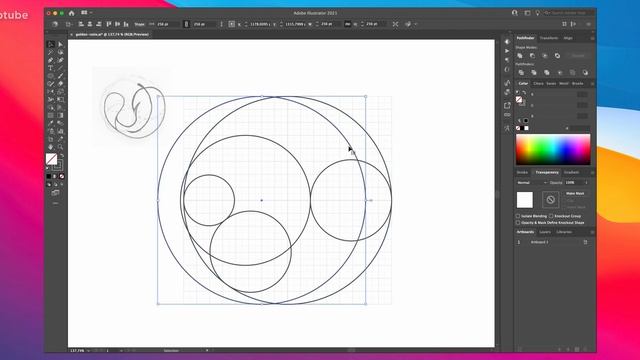Enable Isolate Blending checkbox
This screenshot has height=360, width=640.
pyautogui.click(x=518, y=216)
